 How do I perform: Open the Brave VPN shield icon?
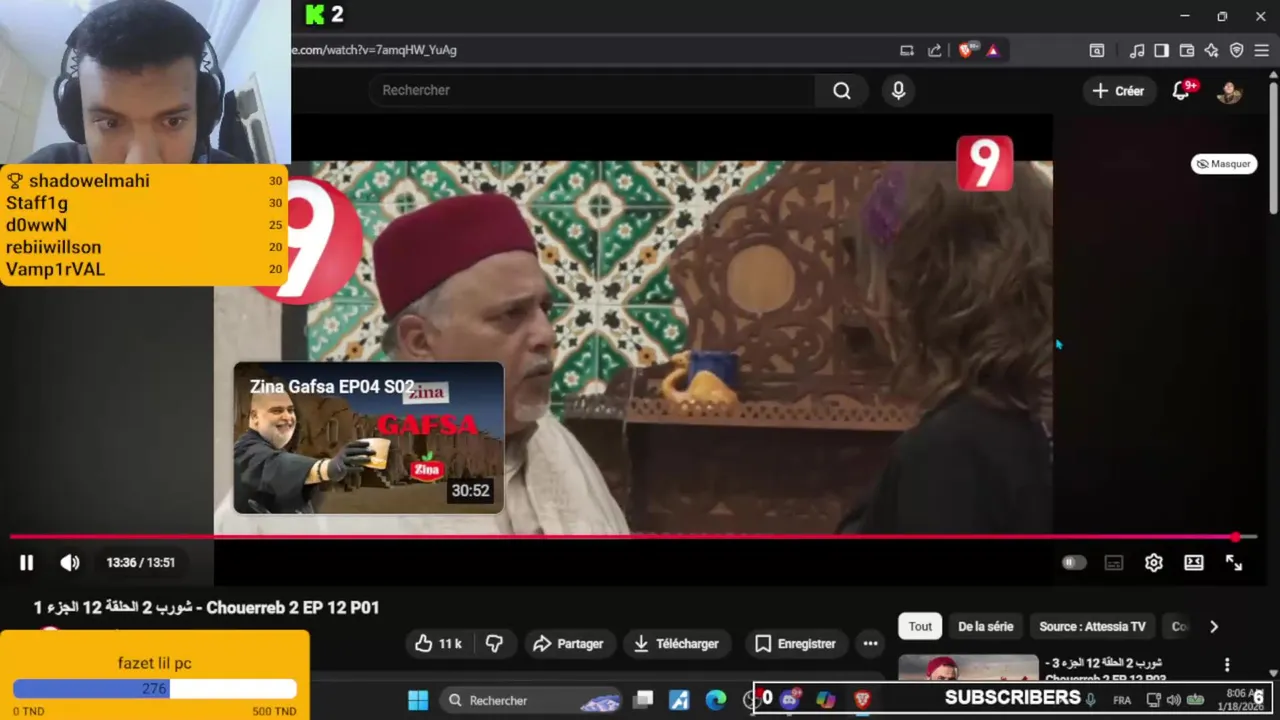point(1237,50)
